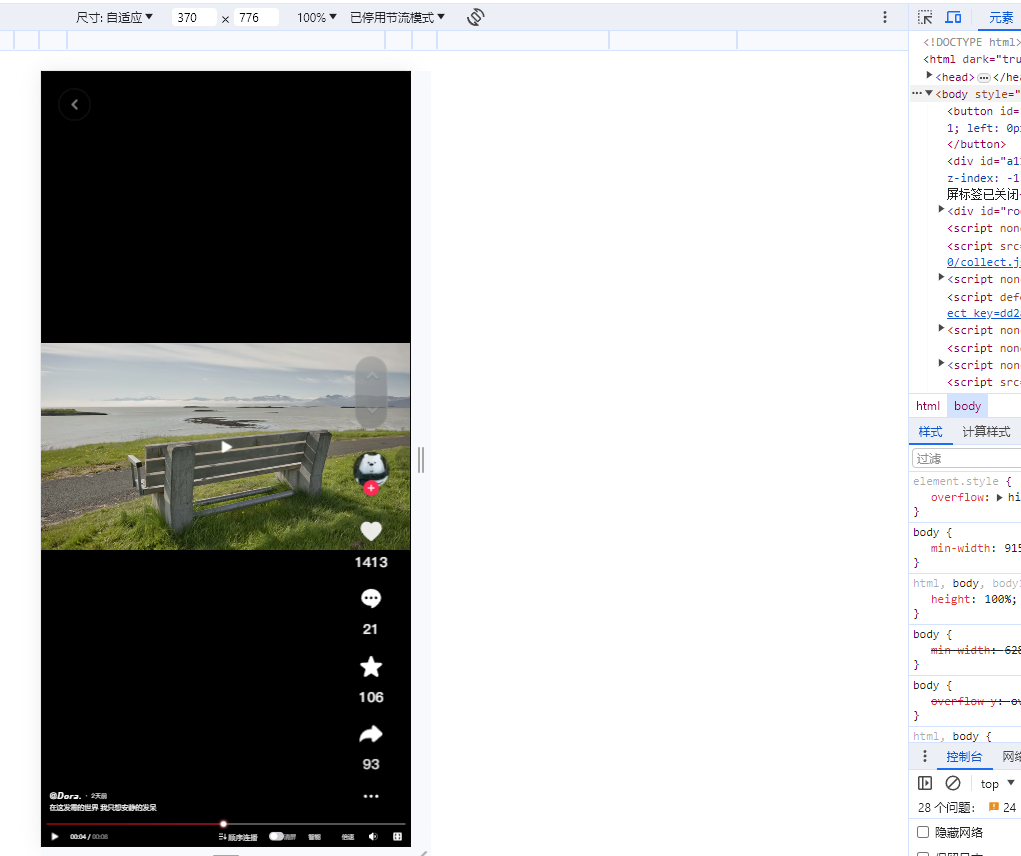
Task: Like the video with the heart icon
Action: pos(371,532)
